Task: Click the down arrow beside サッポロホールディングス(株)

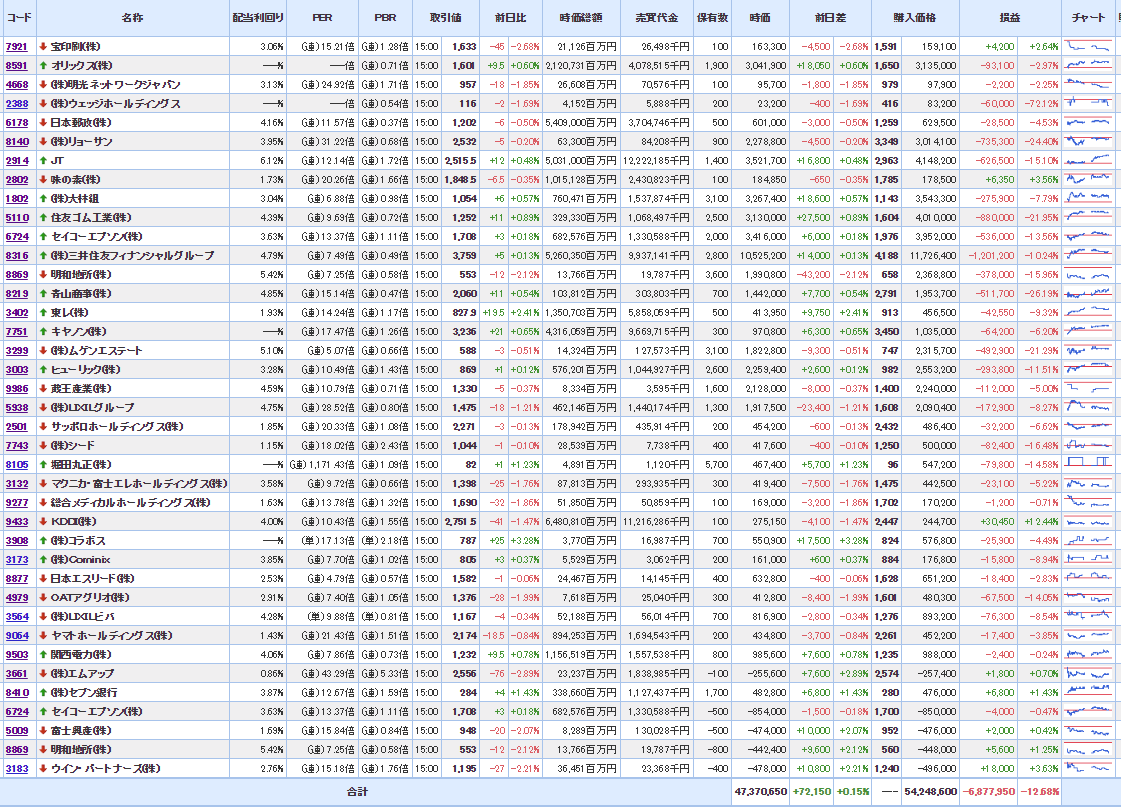Action: pyautogui.click(x=43, y=426)
